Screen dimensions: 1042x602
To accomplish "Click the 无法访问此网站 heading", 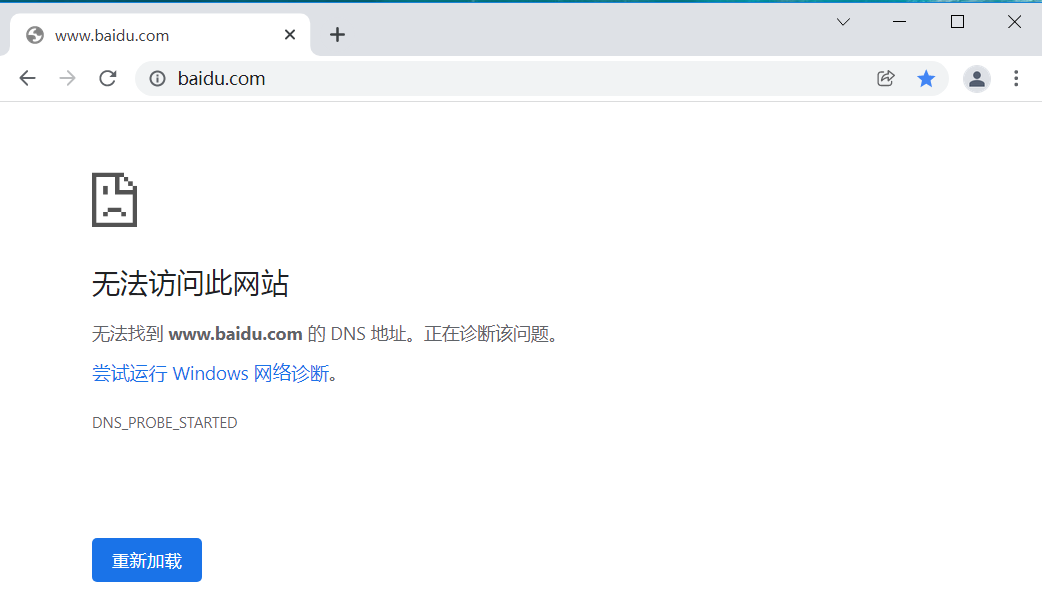I will (x=190, y=284).
